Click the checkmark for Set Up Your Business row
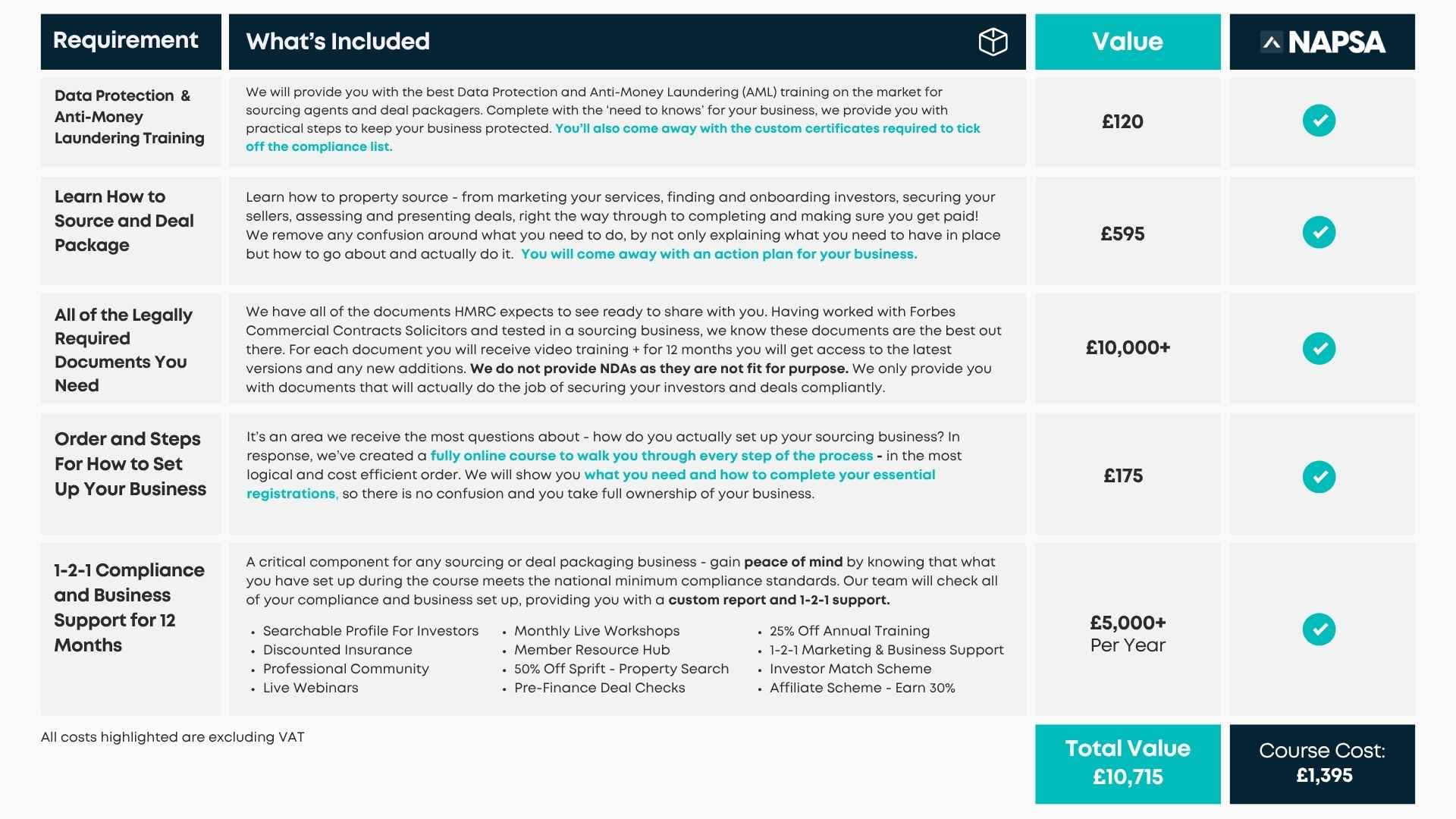Viewport: 1456px width, 819px height. point(1319,476)
